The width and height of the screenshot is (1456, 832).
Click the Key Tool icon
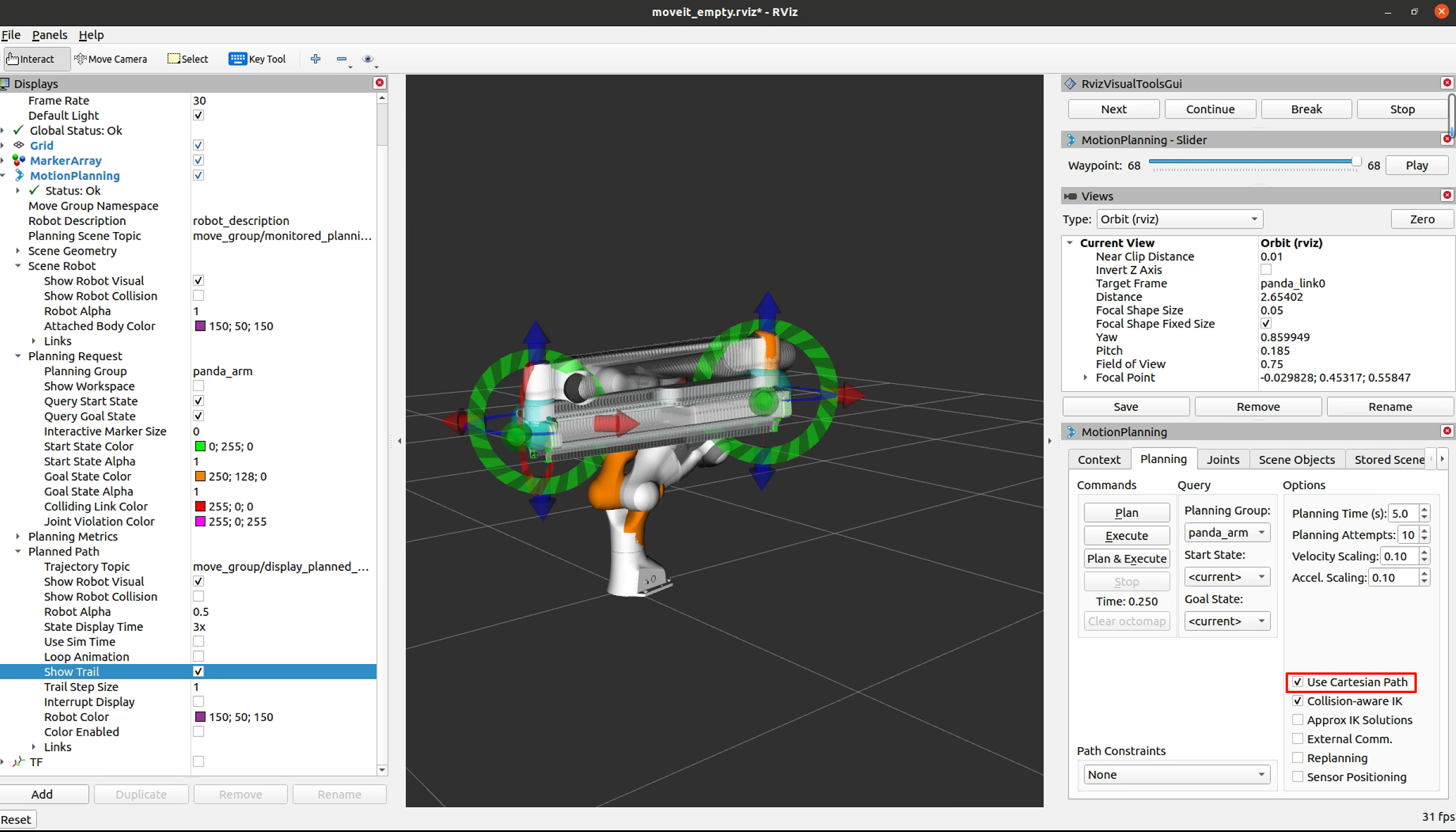pyautogui.click(x=237, y=58)
